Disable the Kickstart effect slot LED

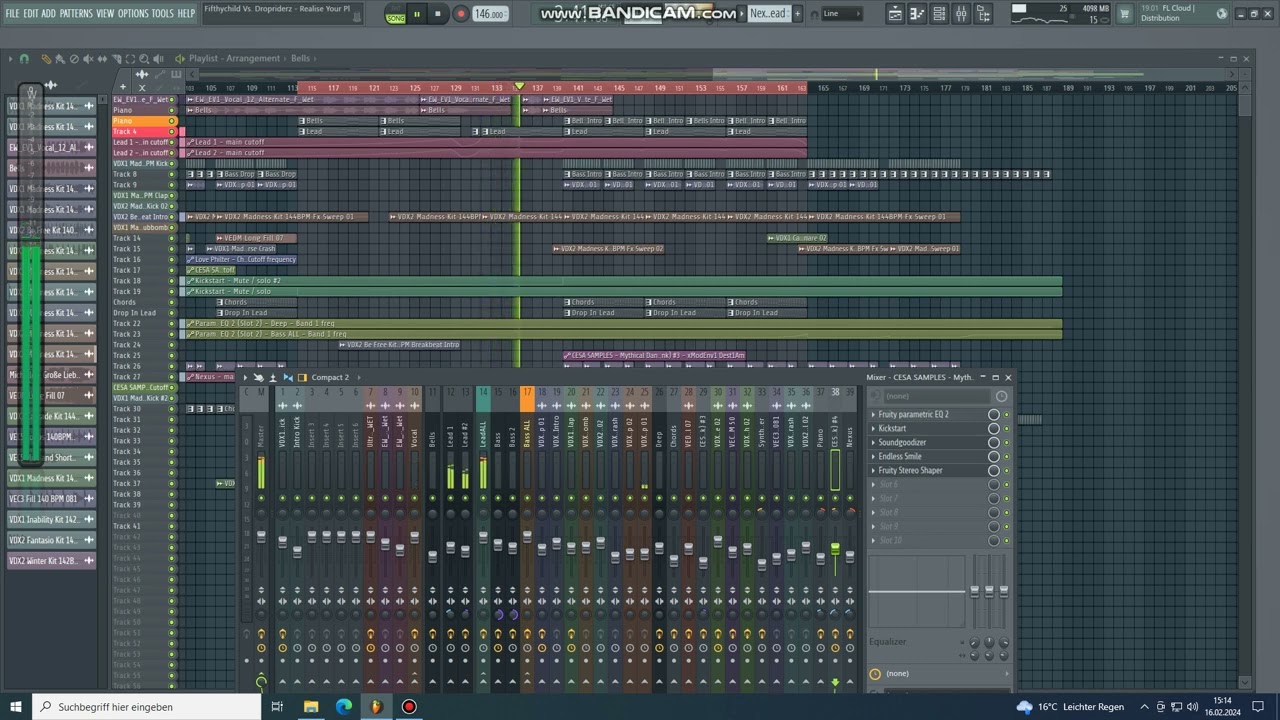(x=1006, y=428)
